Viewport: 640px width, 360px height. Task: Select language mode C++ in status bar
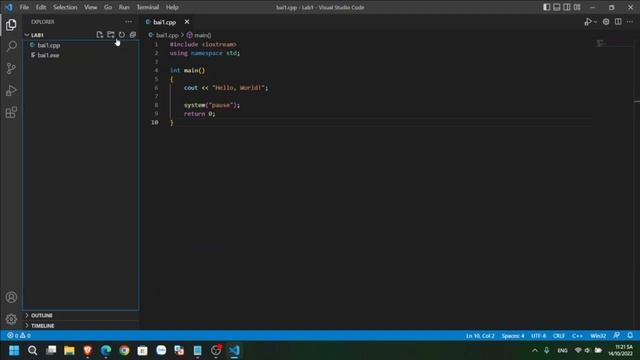[577, 336]
